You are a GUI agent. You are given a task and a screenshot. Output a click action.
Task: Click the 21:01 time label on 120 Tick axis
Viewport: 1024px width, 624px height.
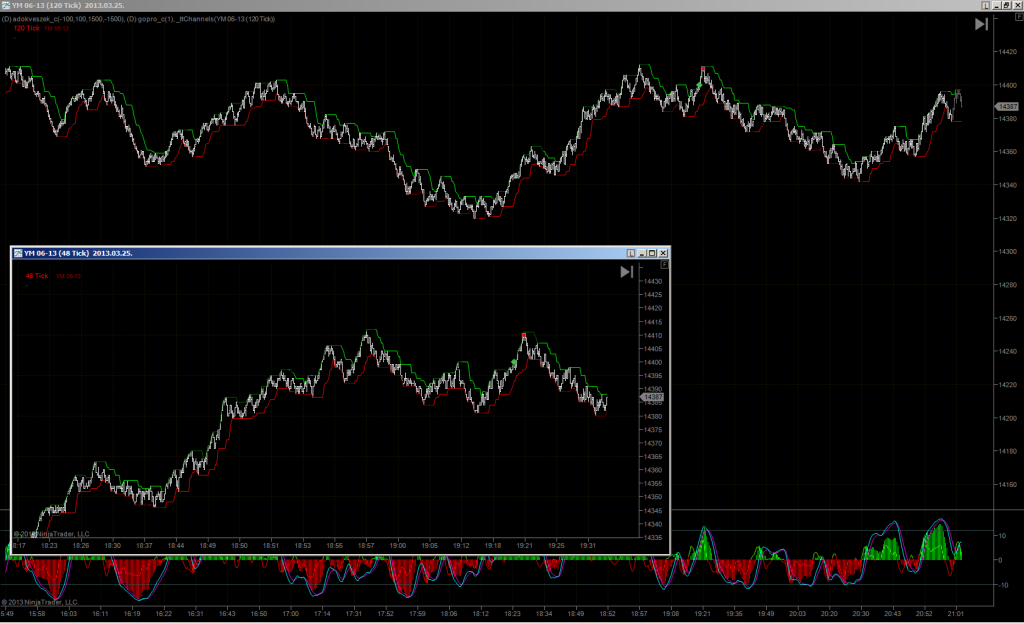tap(956, 614)
